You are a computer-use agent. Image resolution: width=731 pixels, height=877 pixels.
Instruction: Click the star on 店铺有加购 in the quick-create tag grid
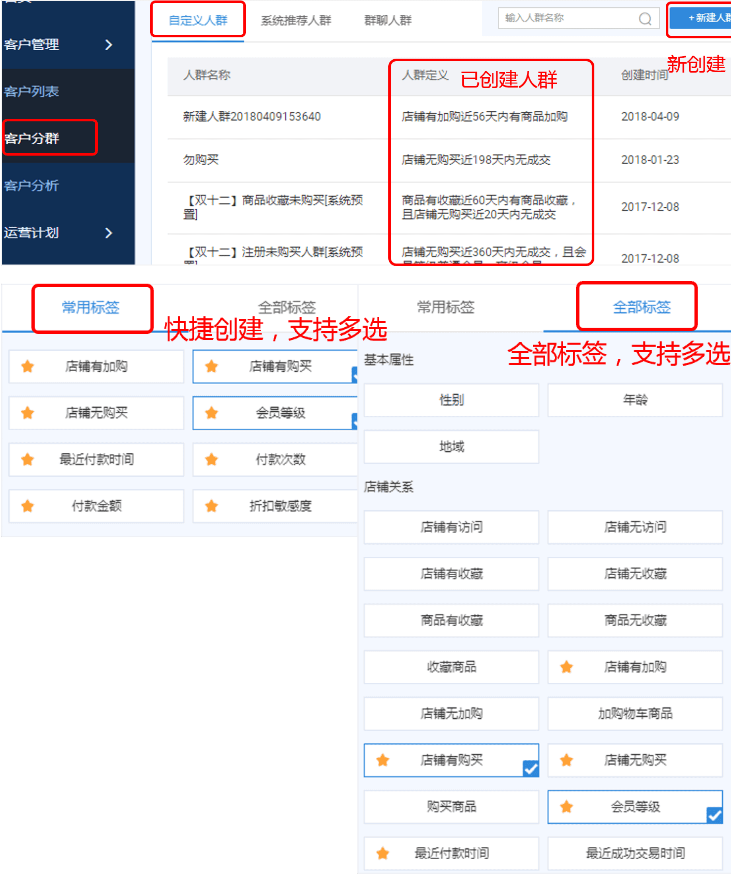coord(27,367)
